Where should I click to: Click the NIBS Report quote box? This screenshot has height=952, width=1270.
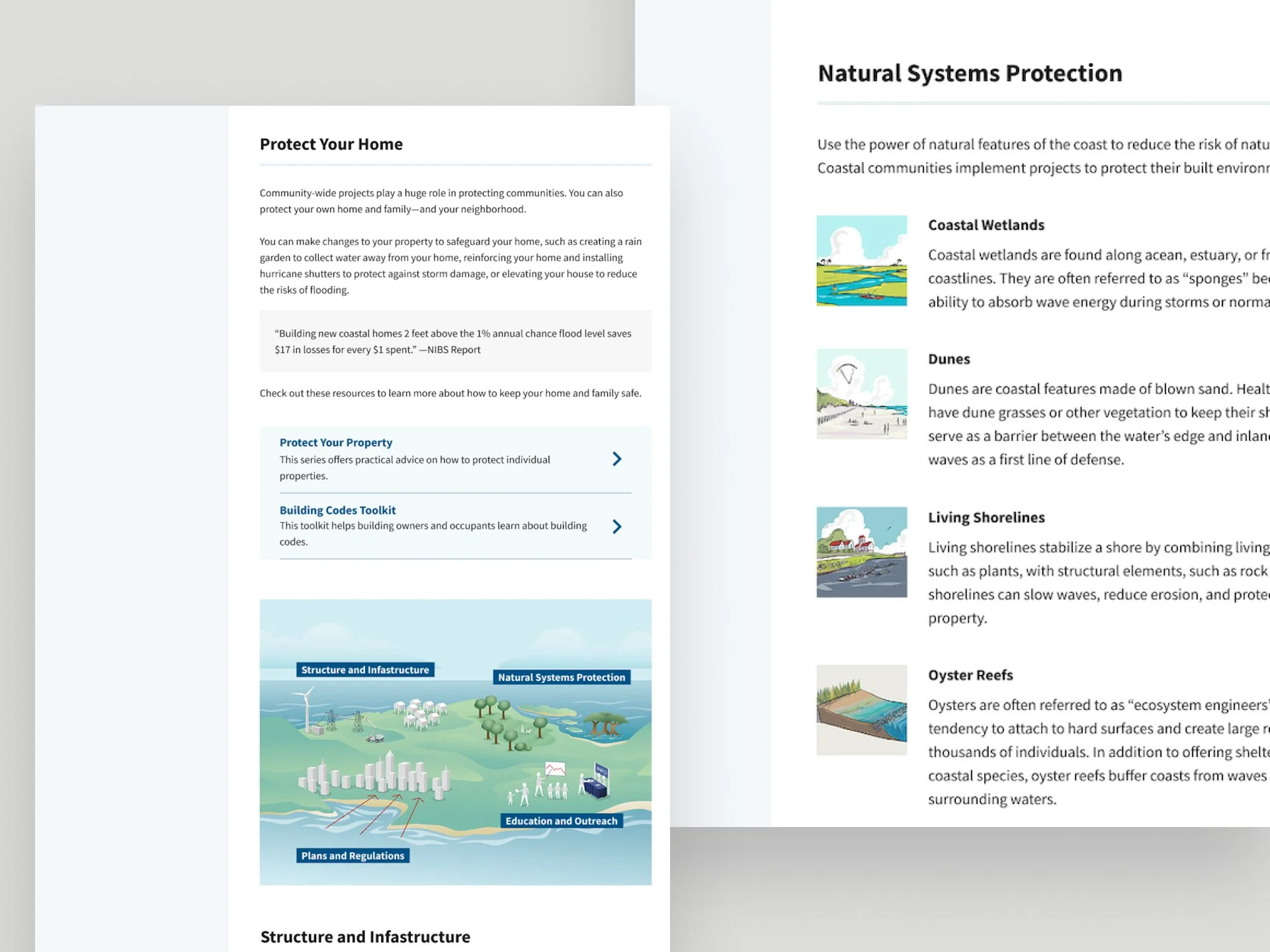point(455,341)
